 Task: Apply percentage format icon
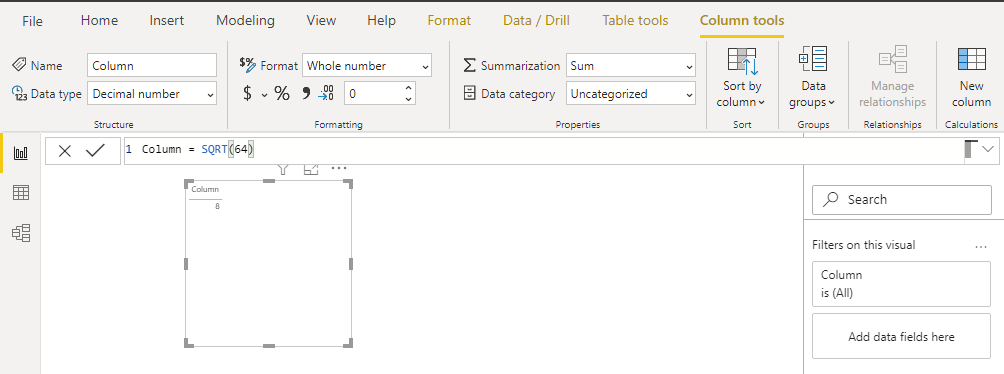coord(282,94)
